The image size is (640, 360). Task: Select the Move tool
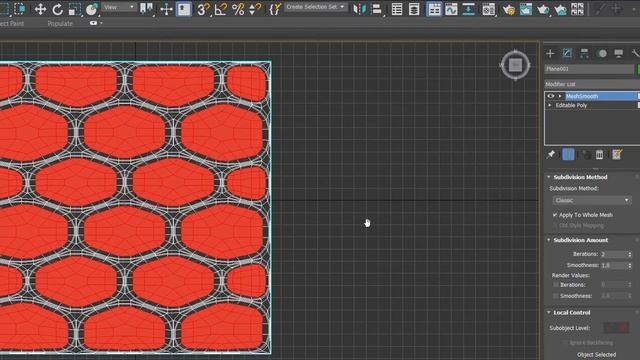(x=40, y=9)
